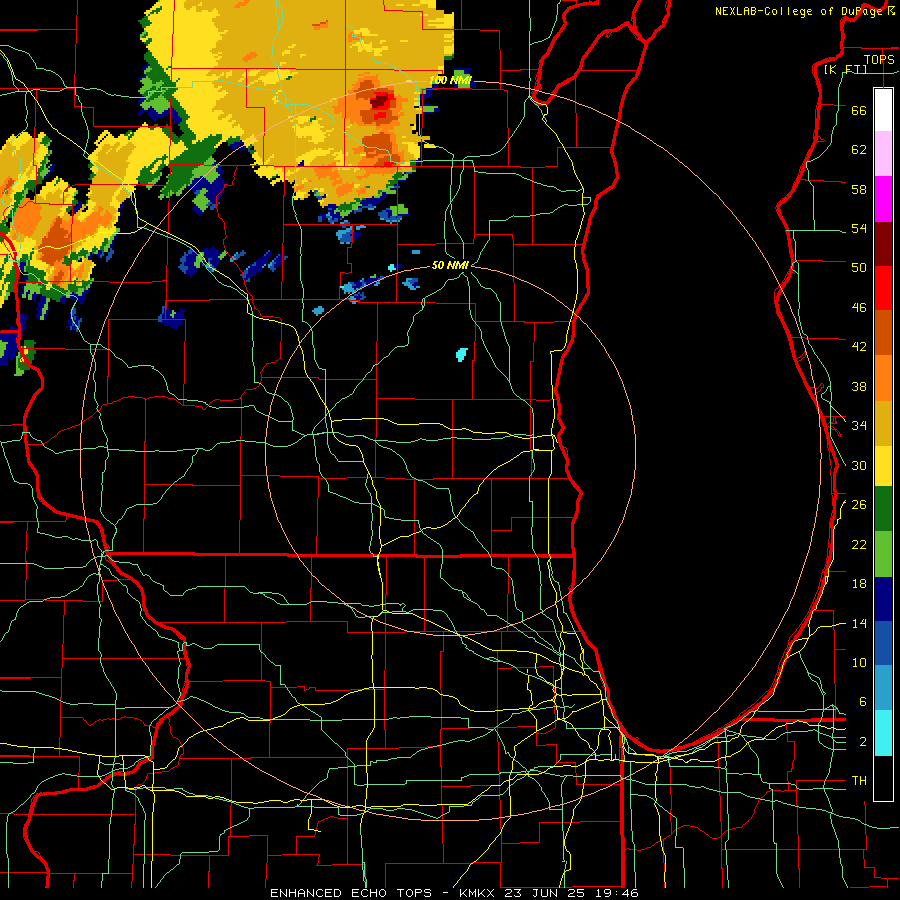Click the 10 legend value
The image size is (900, 900).
click(859, 662)
